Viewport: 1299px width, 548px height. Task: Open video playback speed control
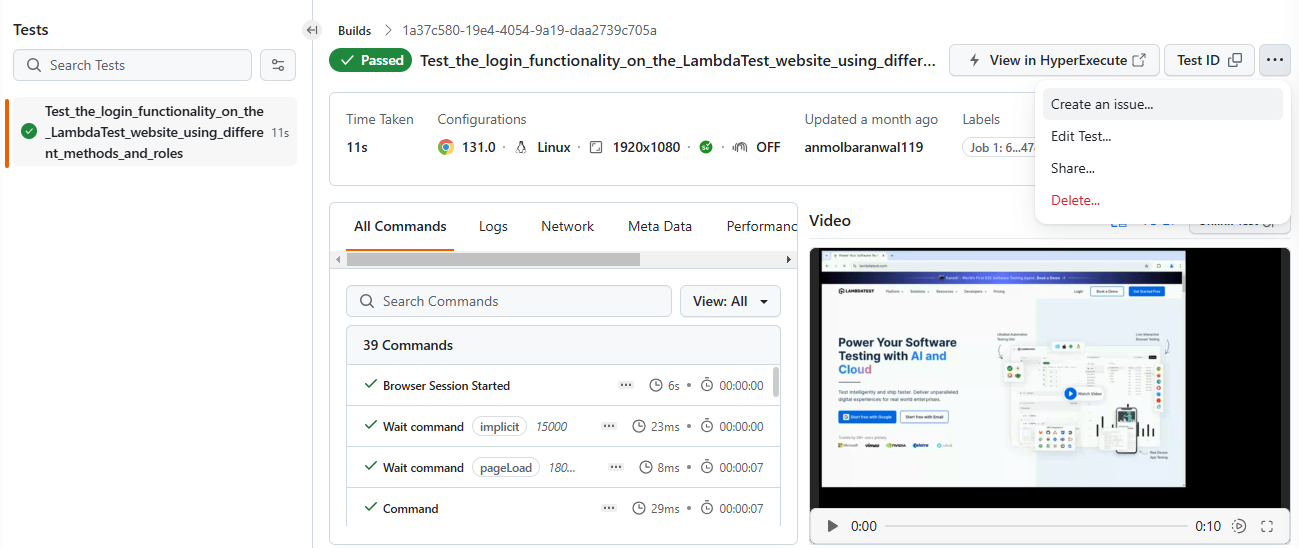(1239, 526)
